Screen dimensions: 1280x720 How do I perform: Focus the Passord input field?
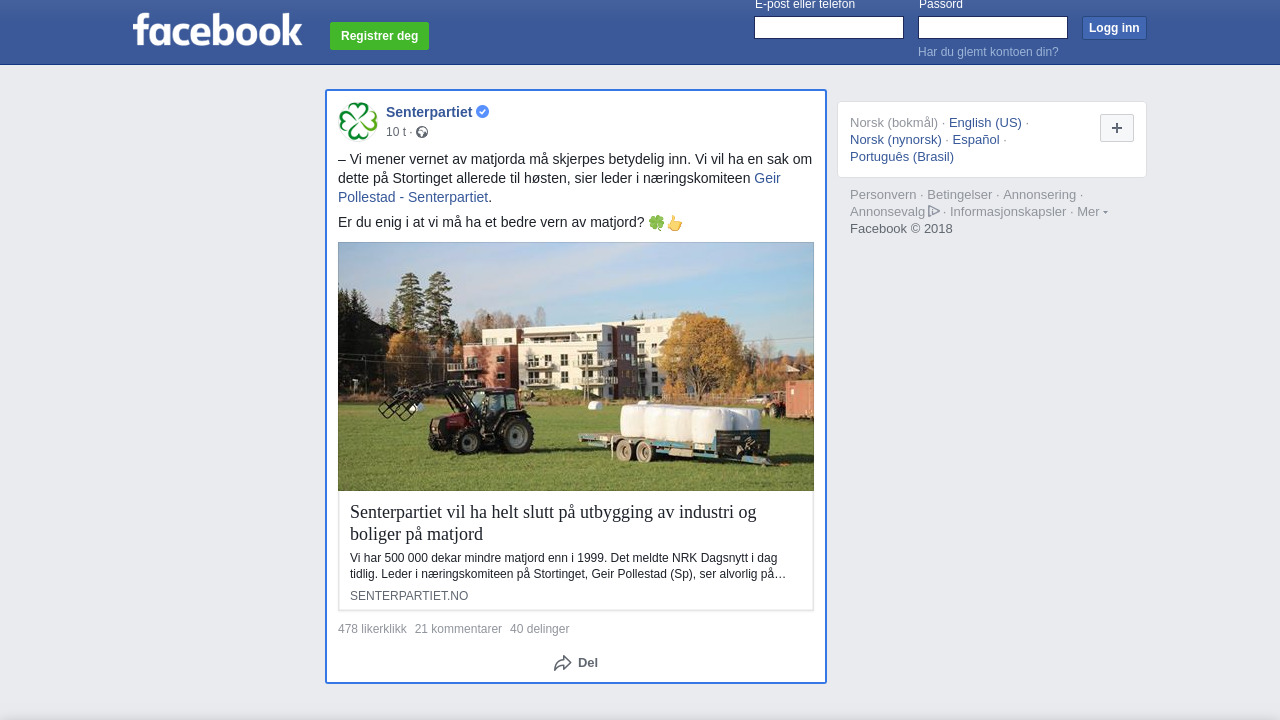pos(993,28)
